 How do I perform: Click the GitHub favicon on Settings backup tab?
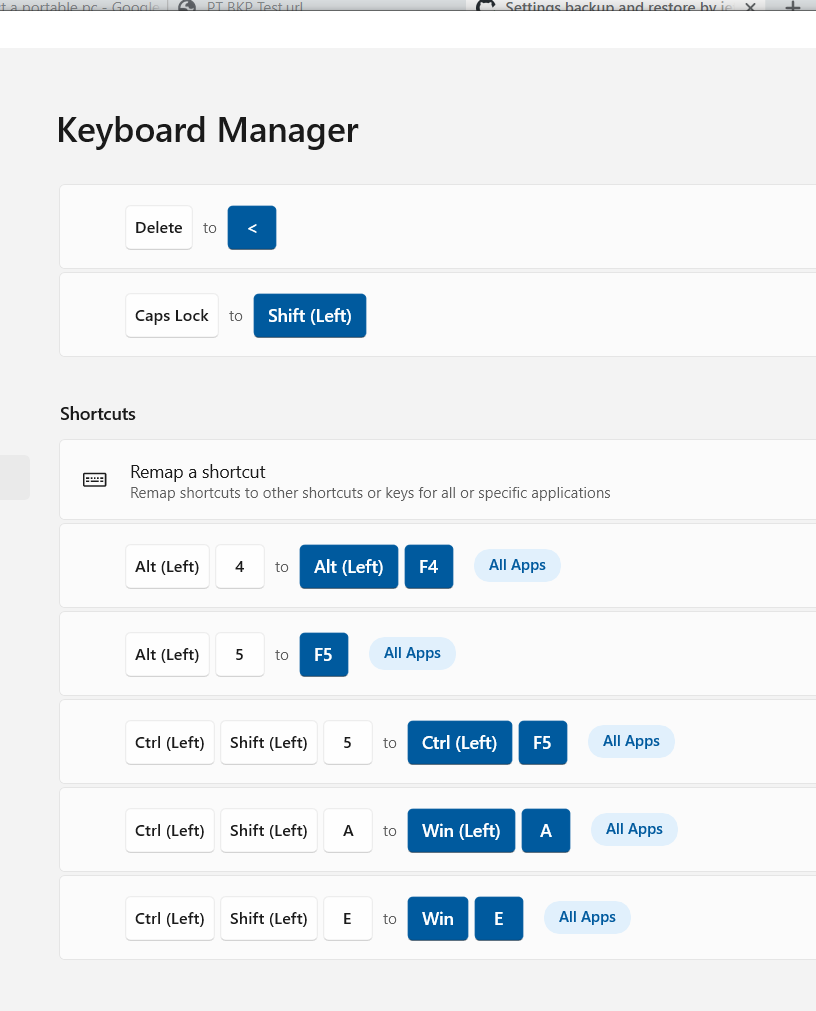pos(485,6)
